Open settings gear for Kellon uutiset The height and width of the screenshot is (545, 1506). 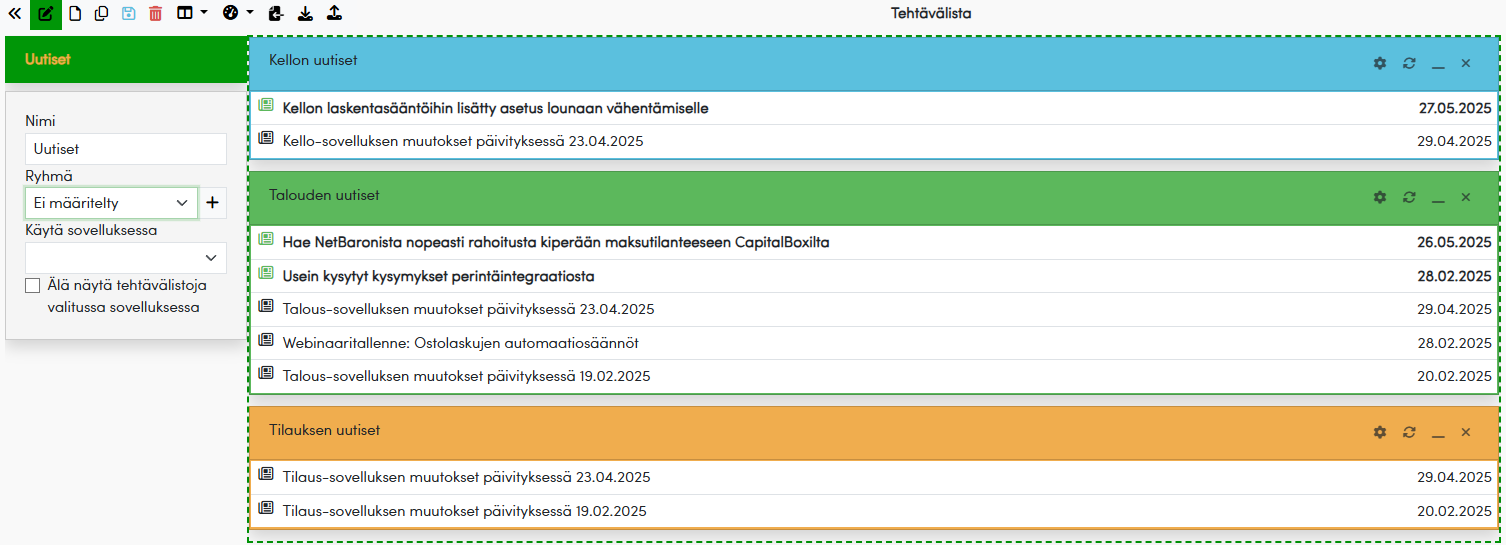point(1380,63)
